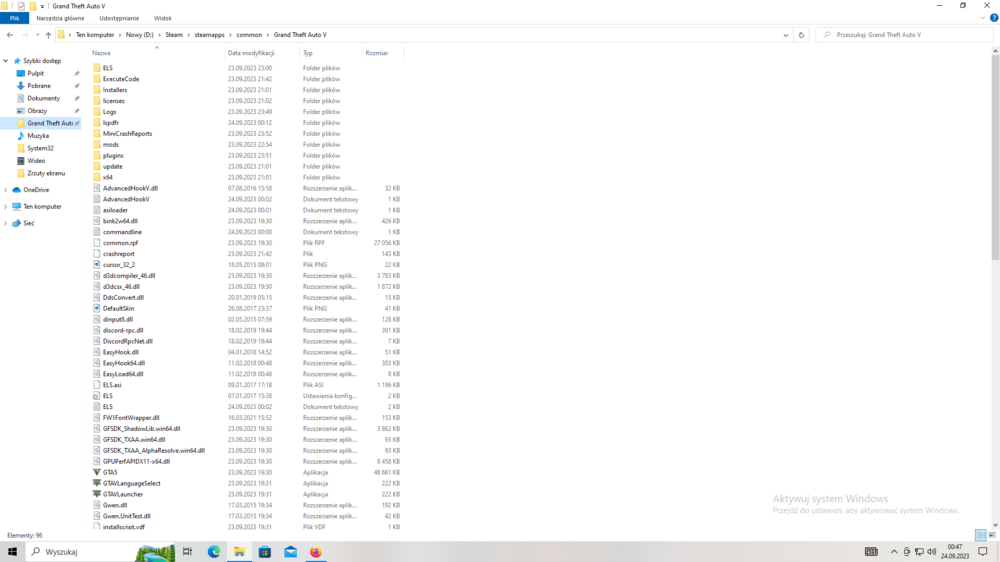1000x562 pixels.
Task: Collapse the Szybki dostęp tree node
Action: coord(6,61)
